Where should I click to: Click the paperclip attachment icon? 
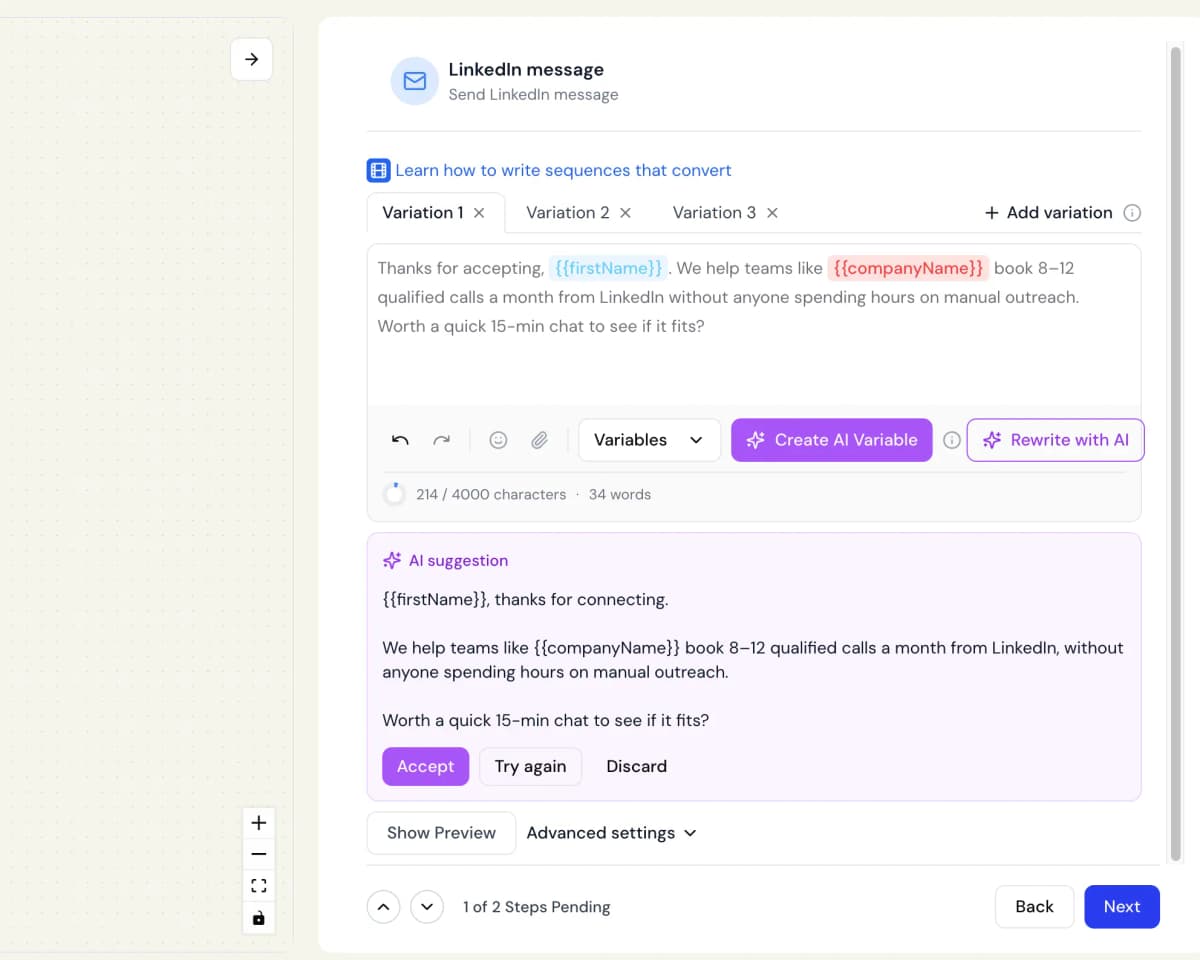[x=539, y=440]
